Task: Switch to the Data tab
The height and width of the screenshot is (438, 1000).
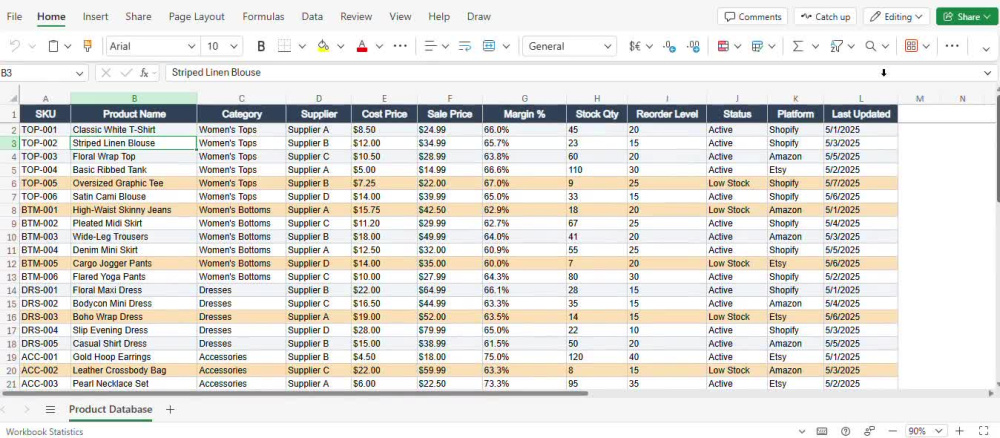Action: pyautogui.click(x=312, y=17)
